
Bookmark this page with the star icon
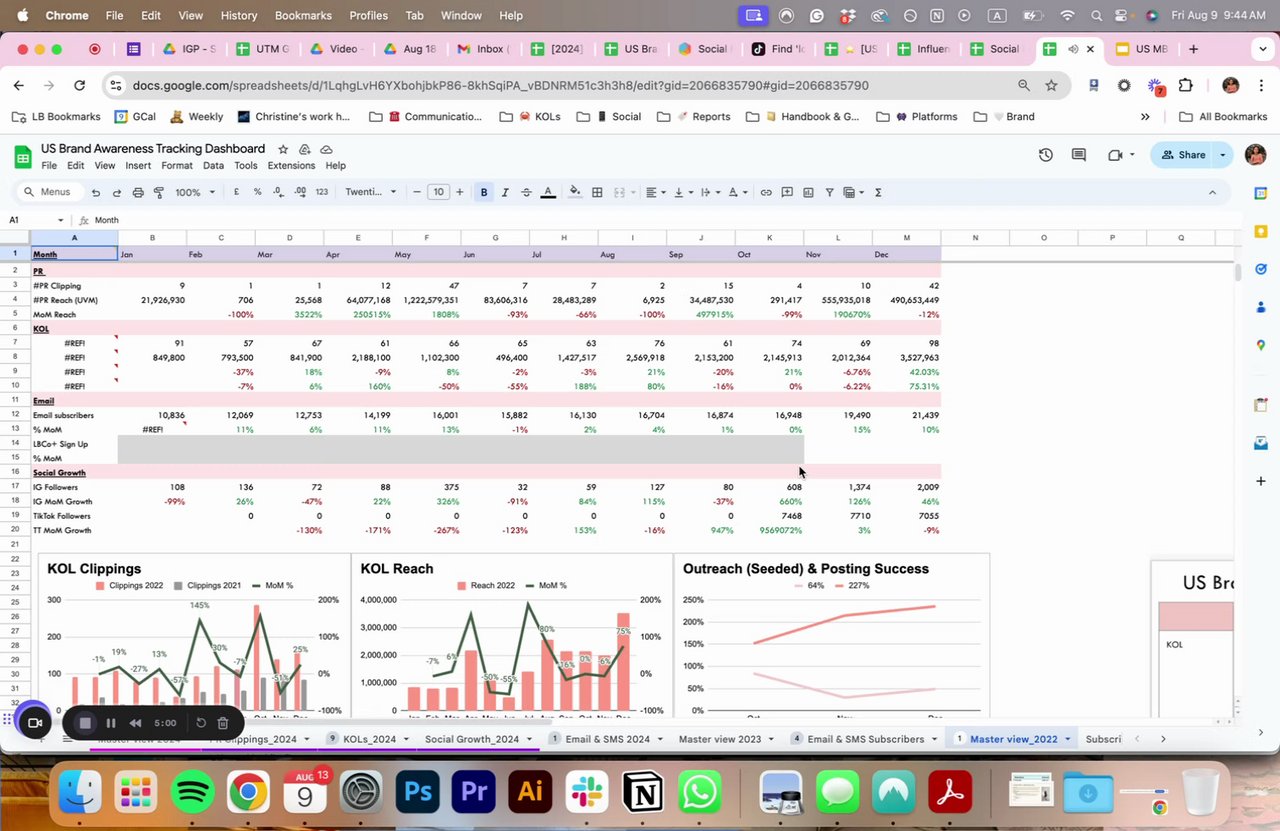click(x=1051, y=85)
